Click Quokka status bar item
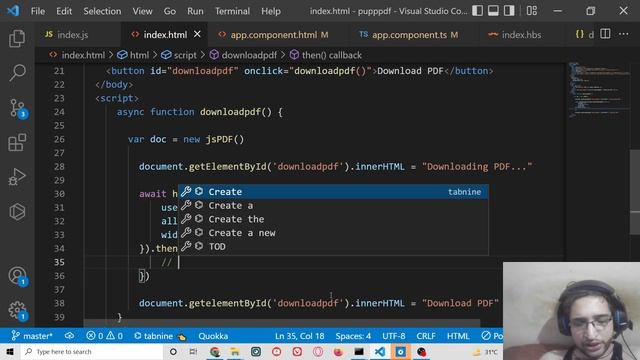This screenshot has width=640, height=360. (213, 336)
